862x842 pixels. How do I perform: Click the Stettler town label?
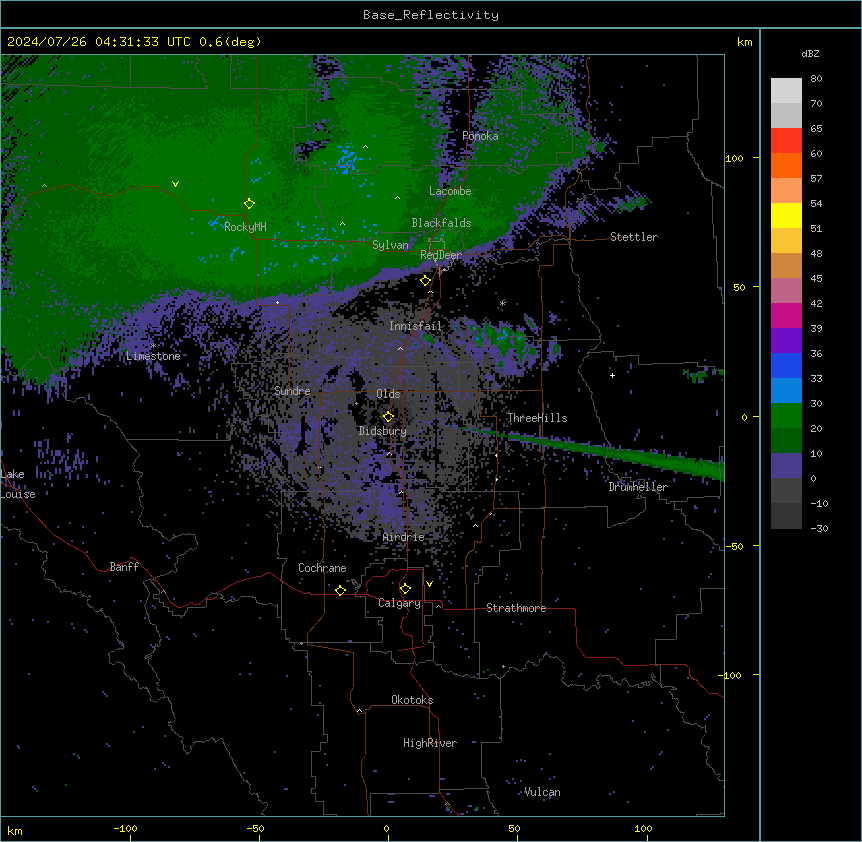633,237
